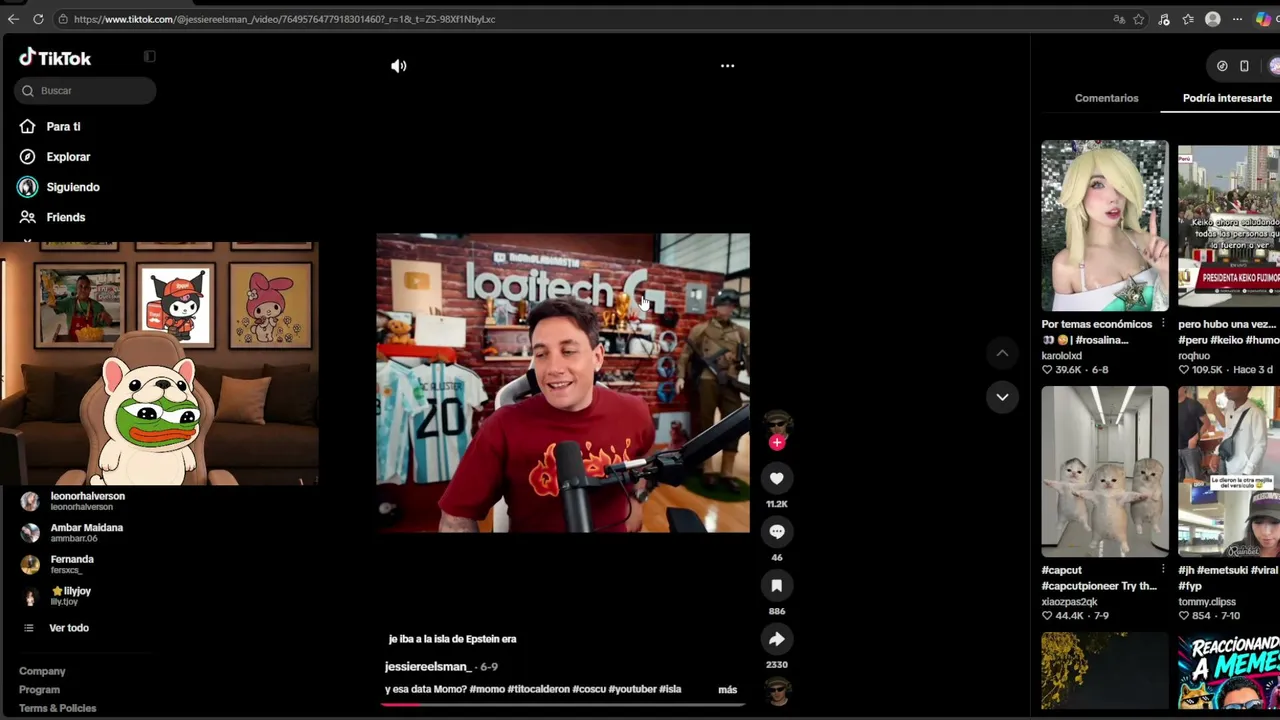Follow the creator with the red plus badge
The image size is (1280, 720).
point(777,442)
